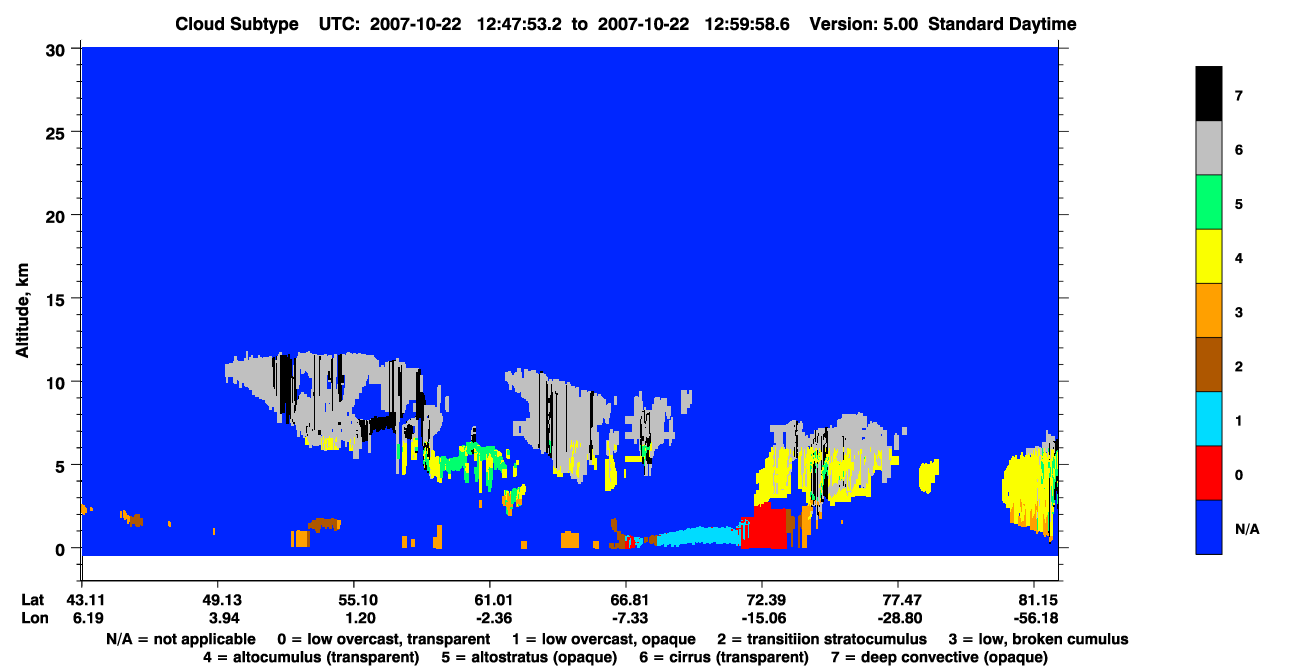Click the 'Lon' row label

coord(33,618)
